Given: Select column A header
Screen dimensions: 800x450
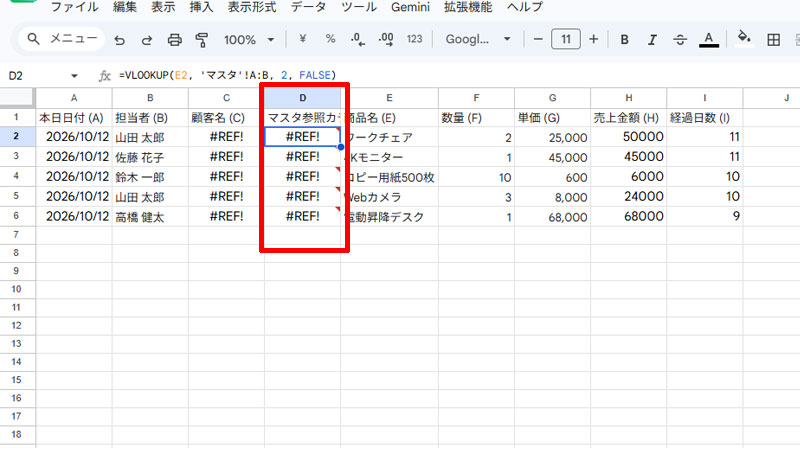Looking at the screenshot, I should (x=74, y=98).
